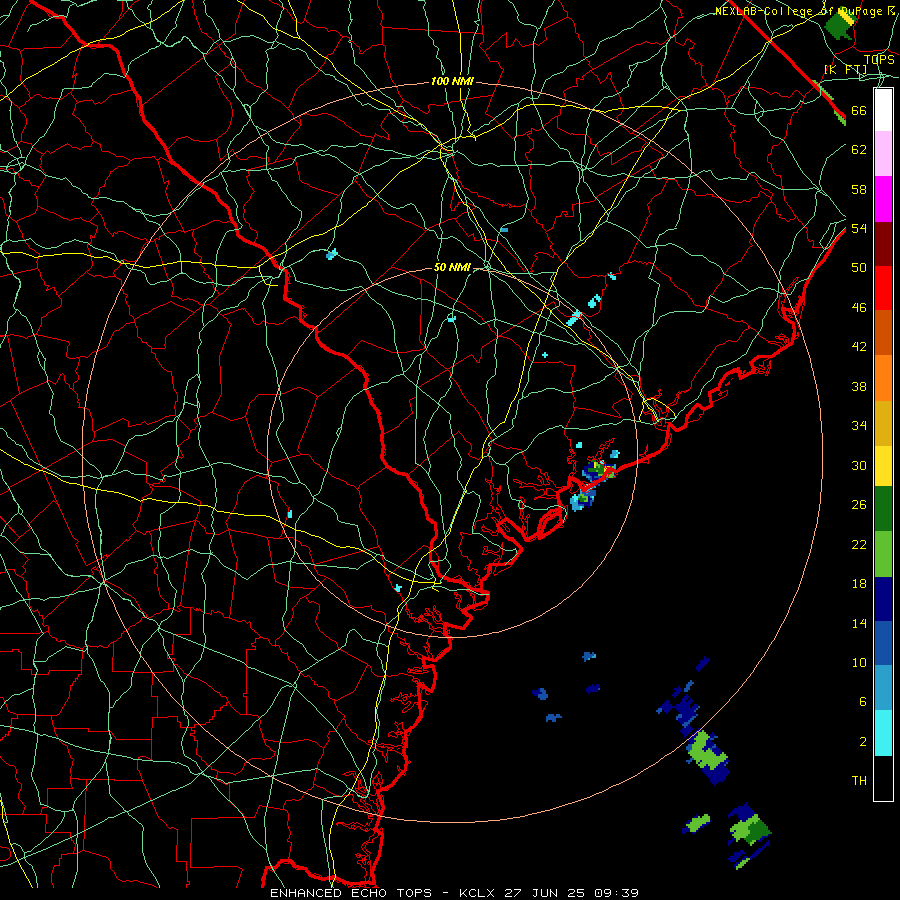Click the white swatch above 66 in legend
This screenshot has width=900, height=900.
pos(883,110)
